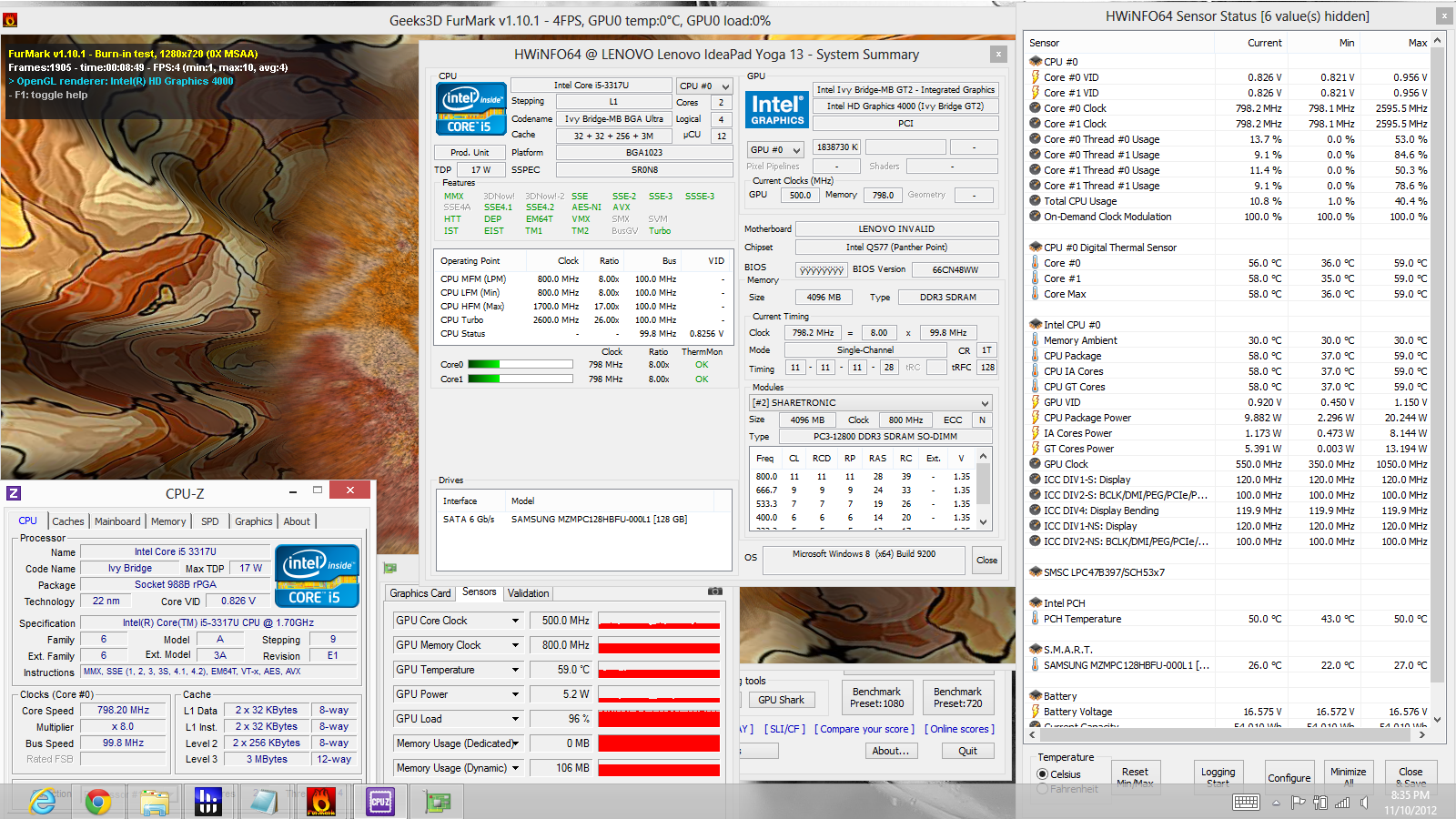The height and width of the screenshot is (819, 1456).
Task: Show hidden system tray icons
Action: coord(1276,803)
